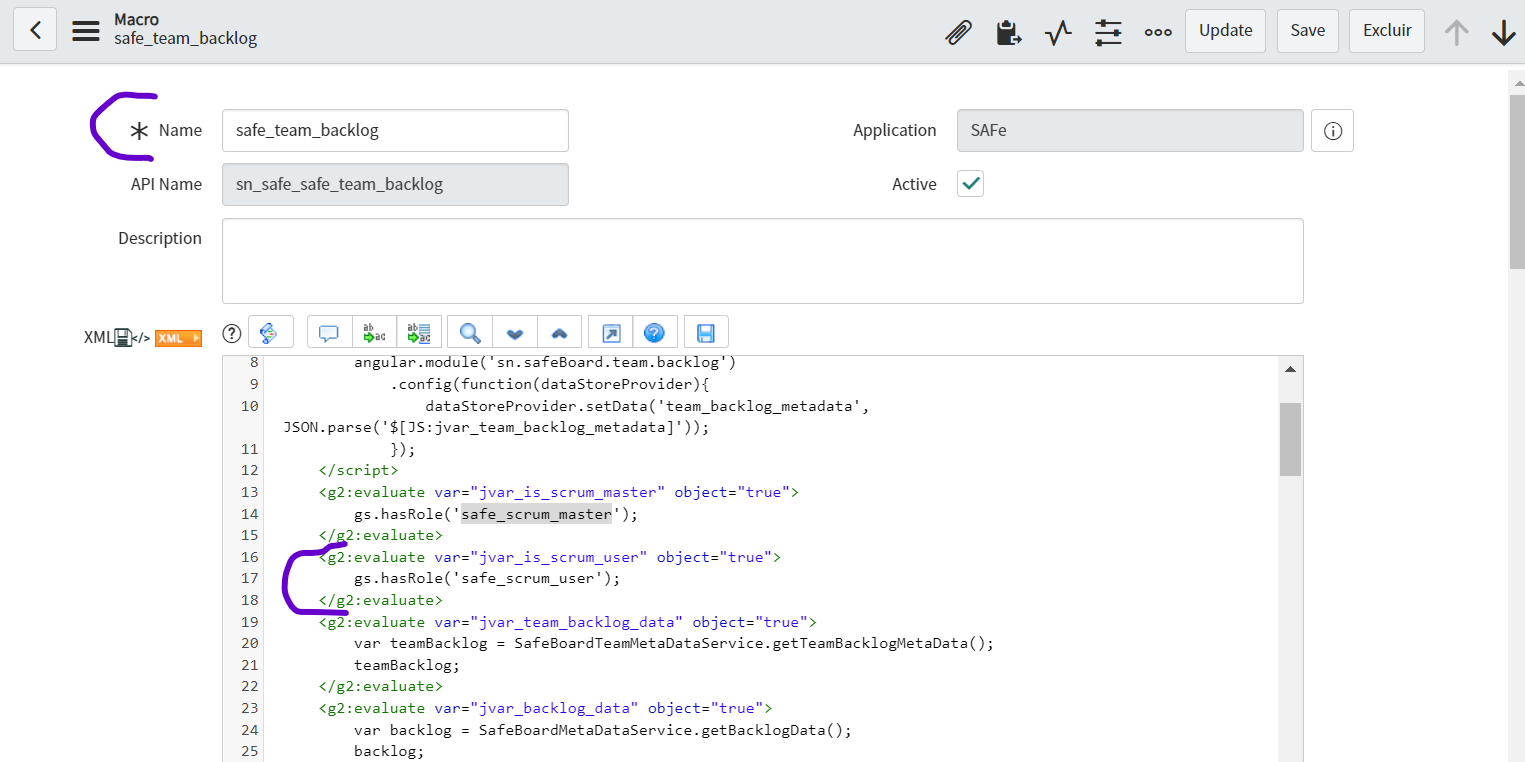The width and height of the screenshot is (1525, 762).
Task: Click the XML save-disk icon beside label
Action: point(122,338)
